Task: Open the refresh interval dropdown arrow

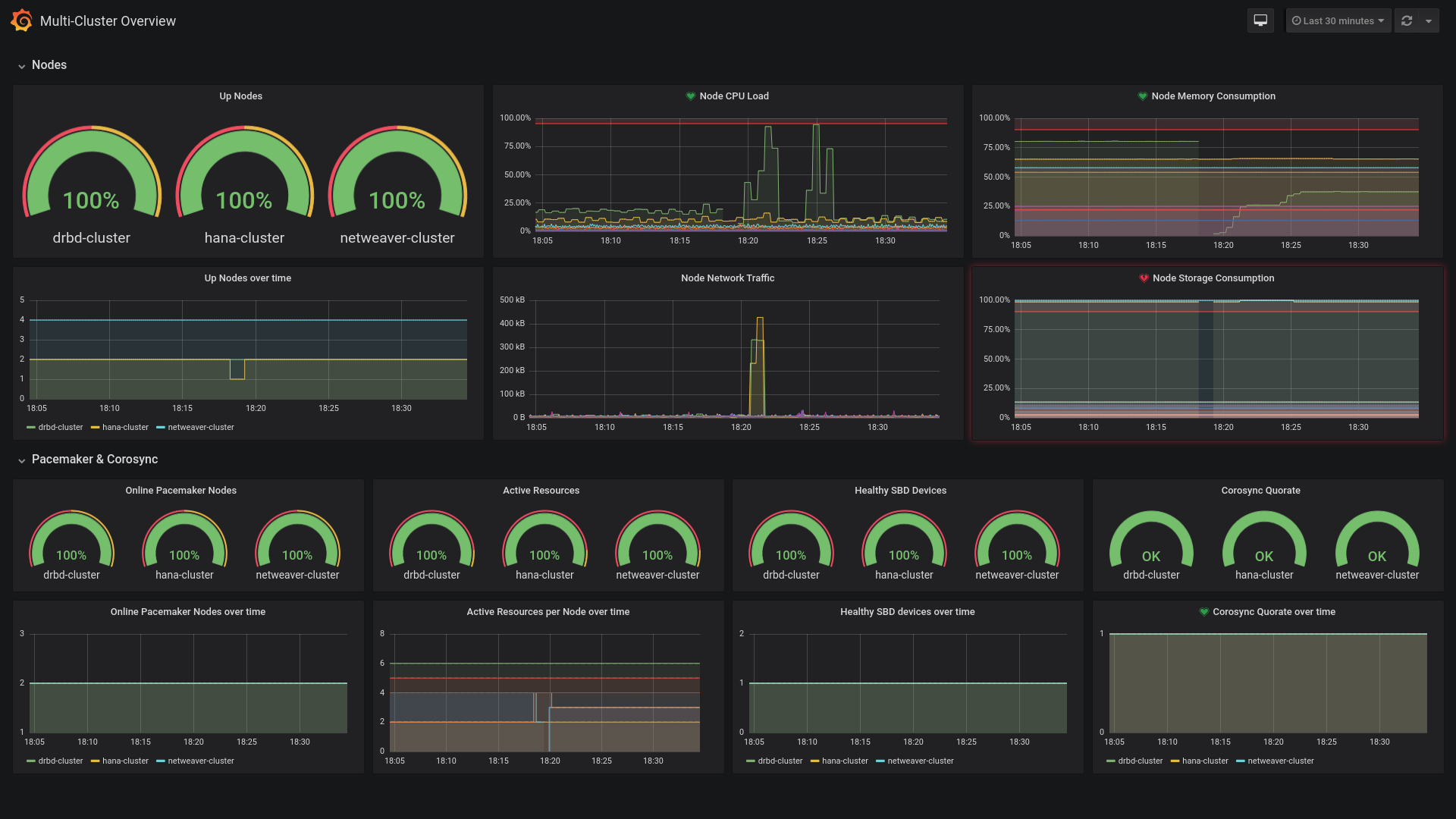Action: (x=1429, y=20)
